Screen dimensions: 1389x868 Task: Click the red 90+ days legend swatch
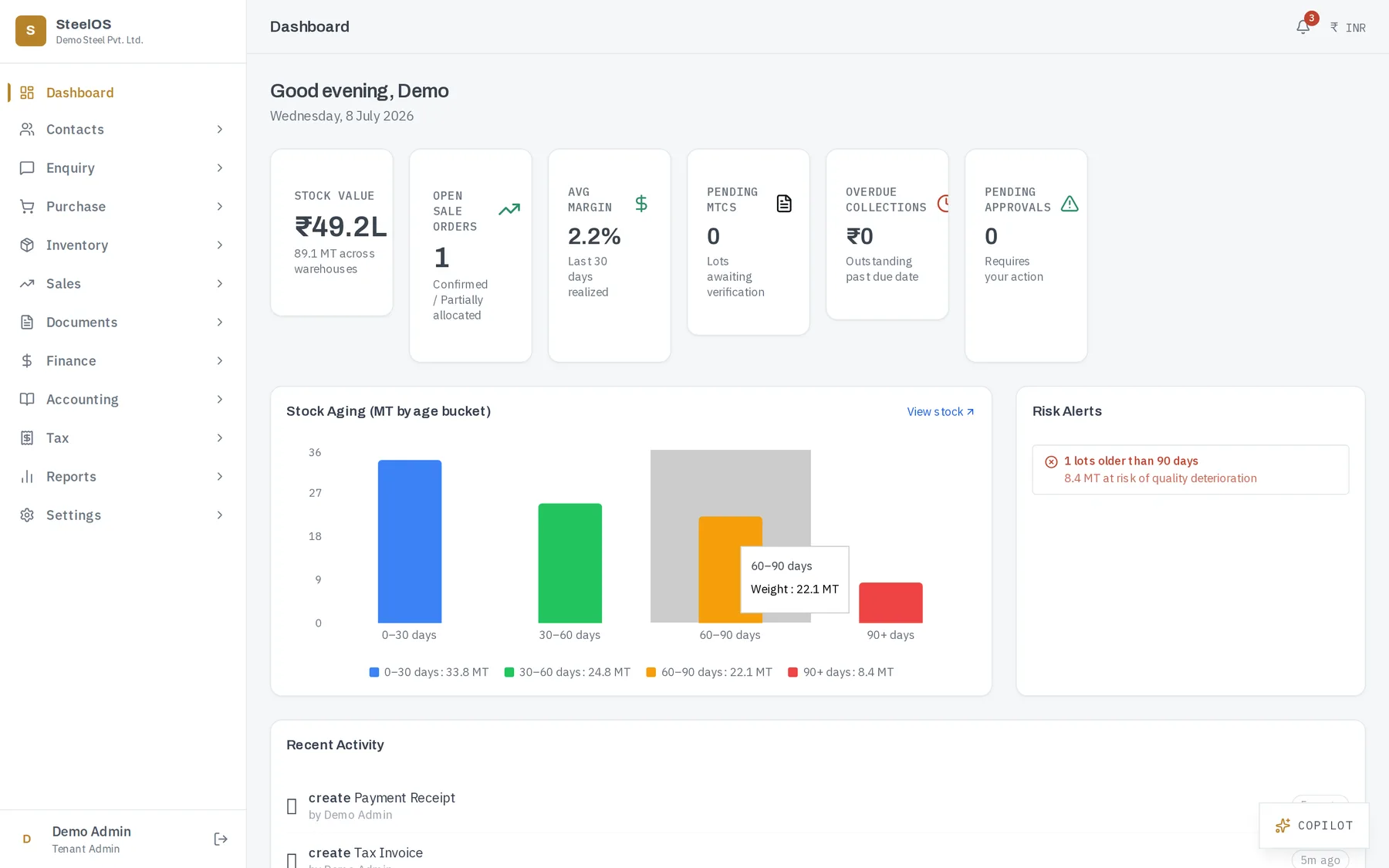(793, 672)
